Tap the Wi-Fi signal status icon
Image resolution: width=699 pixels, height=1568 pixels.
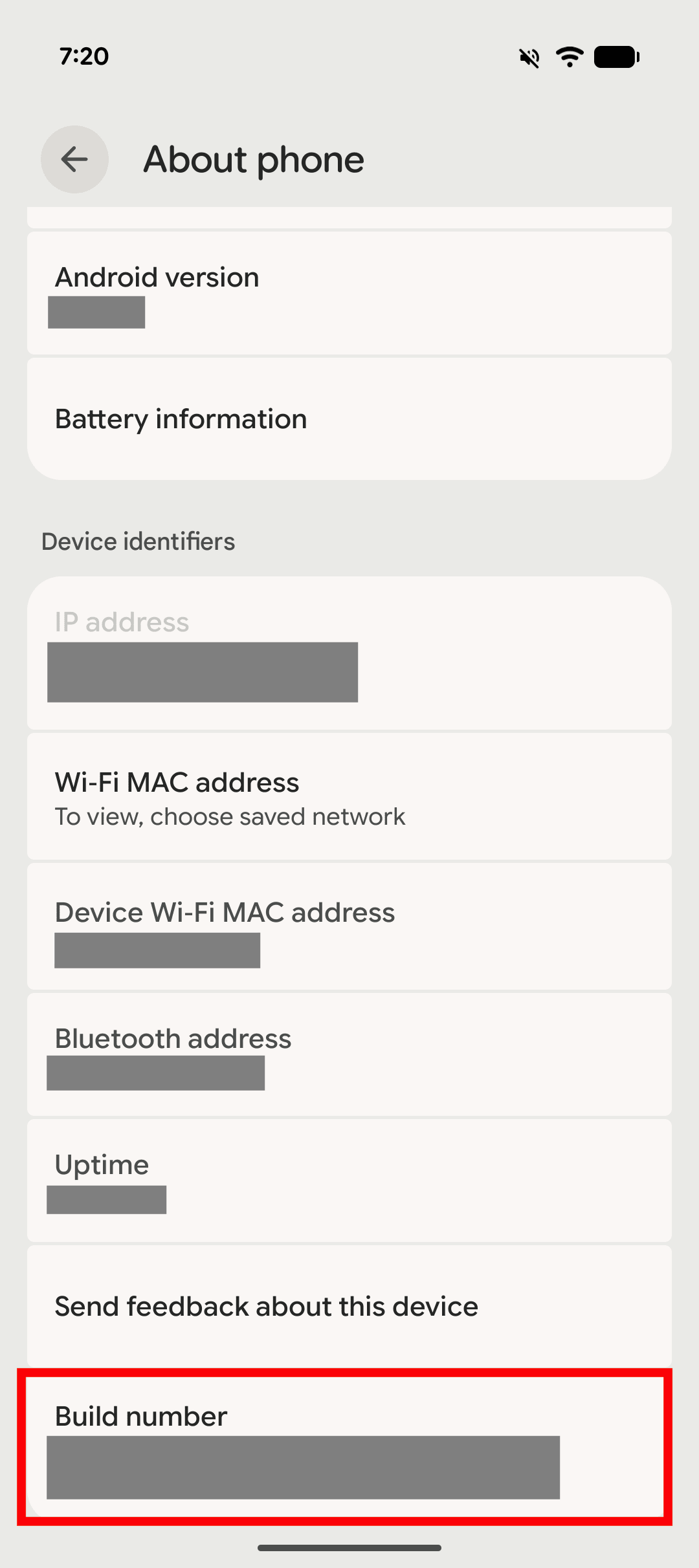(x=570, y=57)
